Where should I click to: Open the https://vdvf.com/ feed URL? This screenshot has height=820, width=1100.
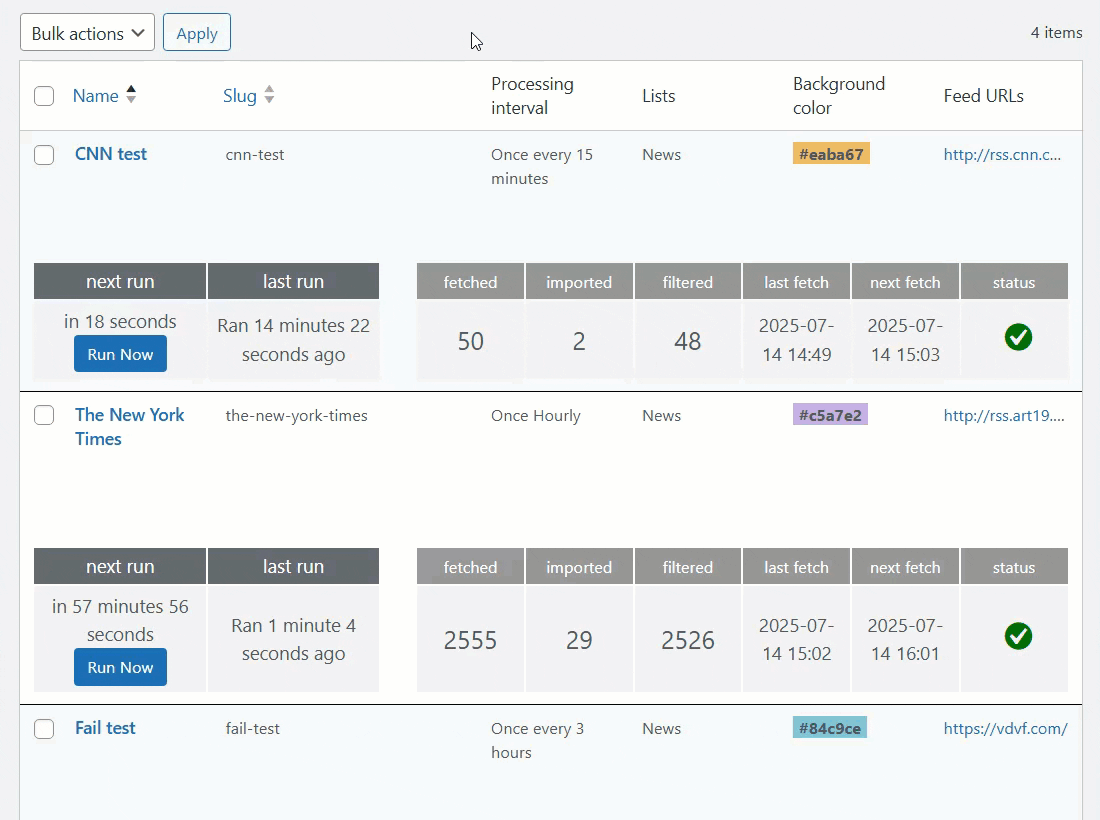pos(1005,728)
